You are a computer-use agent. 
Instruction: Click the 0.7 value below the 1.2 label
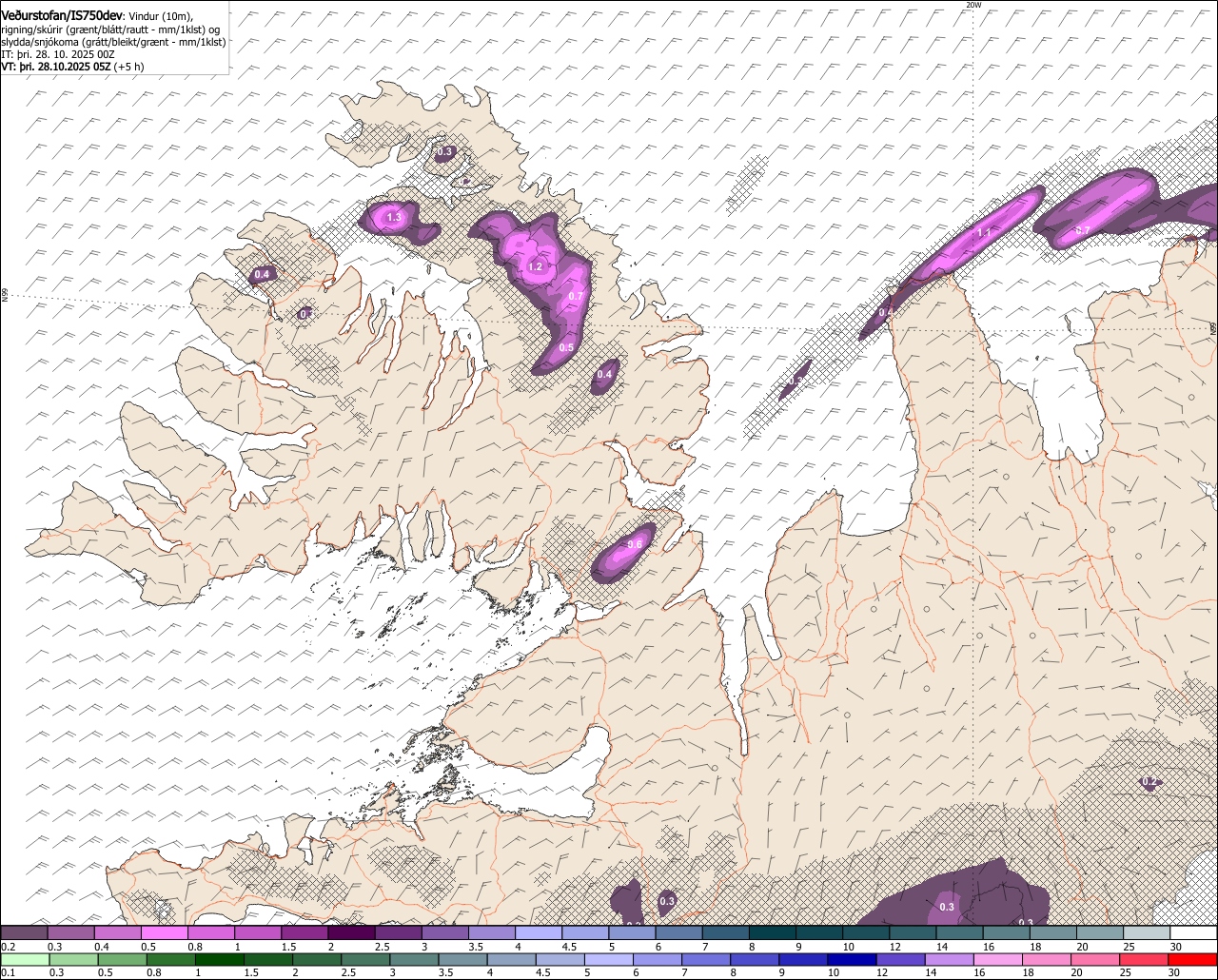click(576, 297)
